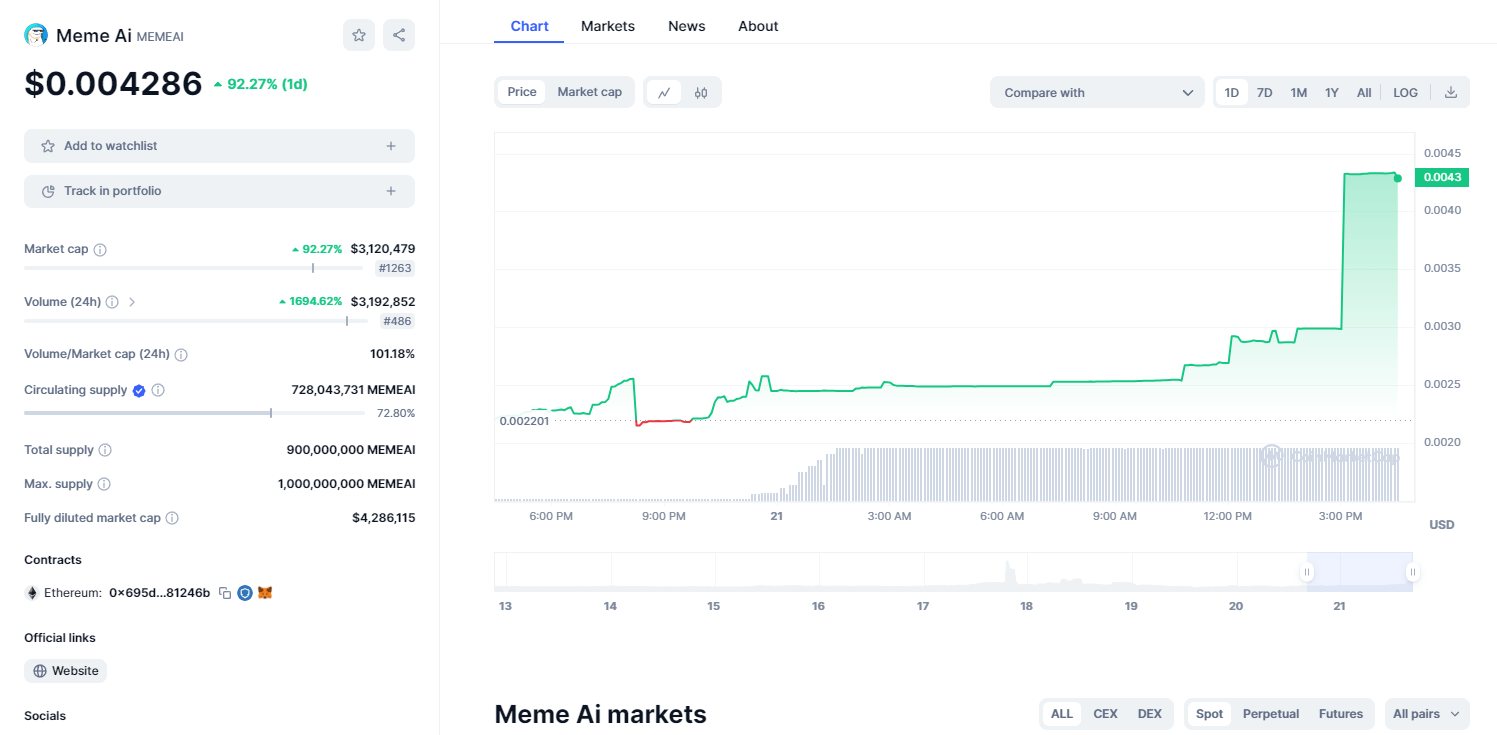
Task: Click the blue shield security icon
Action: pos(245,593)
